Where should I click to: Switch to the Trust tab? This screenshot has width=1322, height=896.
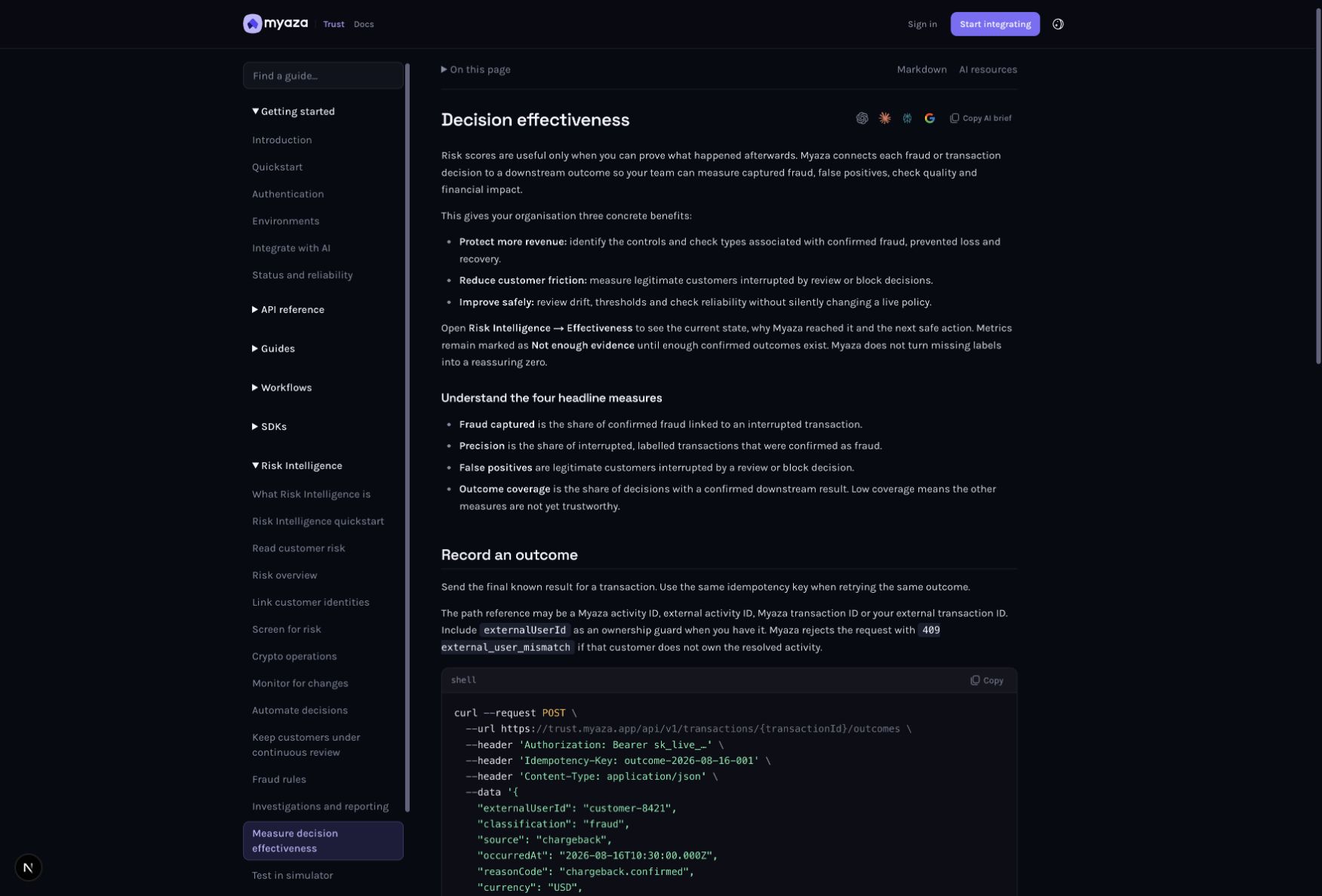click(334, 24)
